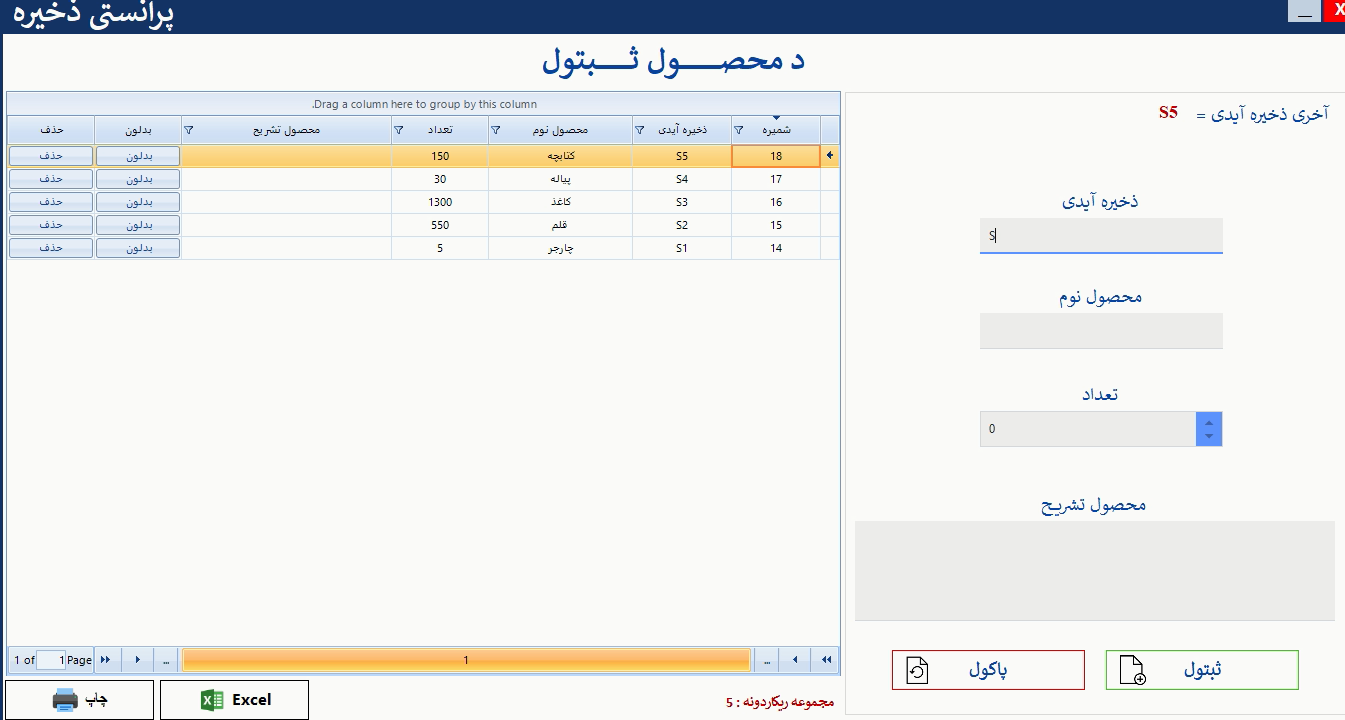1345x720 pixels.
Task: Click the new-document icon on ثبتول button
Action: (1133, 670)
